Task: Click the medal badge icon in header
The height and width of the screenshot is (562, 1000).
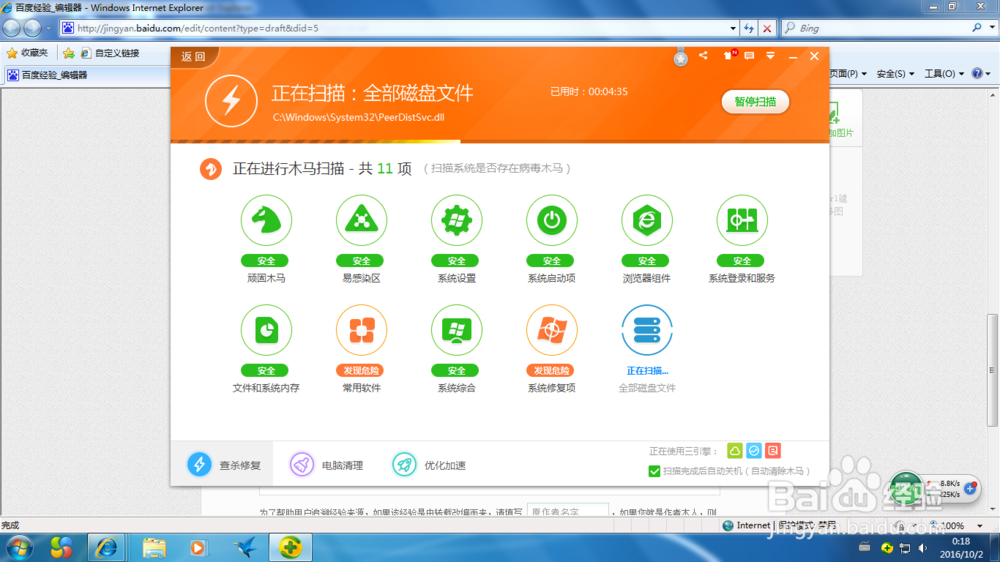Action: coord(680,57)
